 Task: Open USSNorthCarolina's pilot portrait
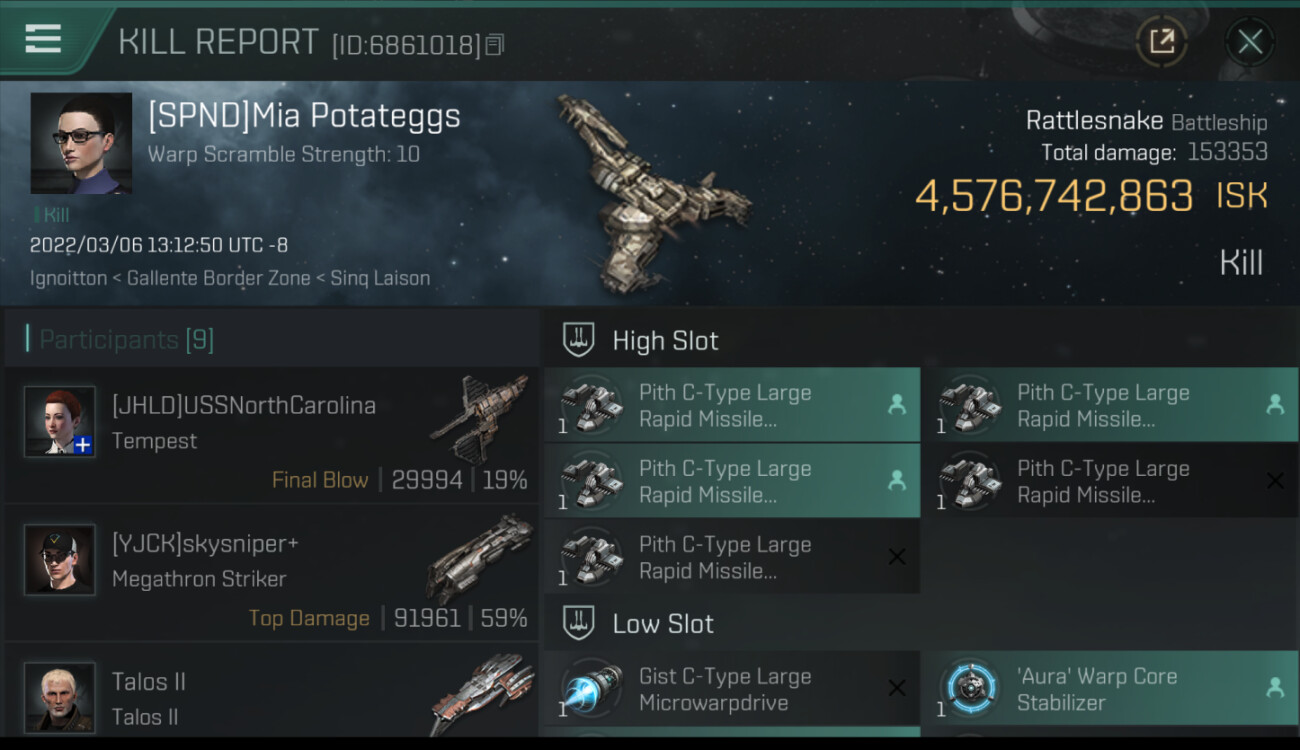(x=60, y=422)
